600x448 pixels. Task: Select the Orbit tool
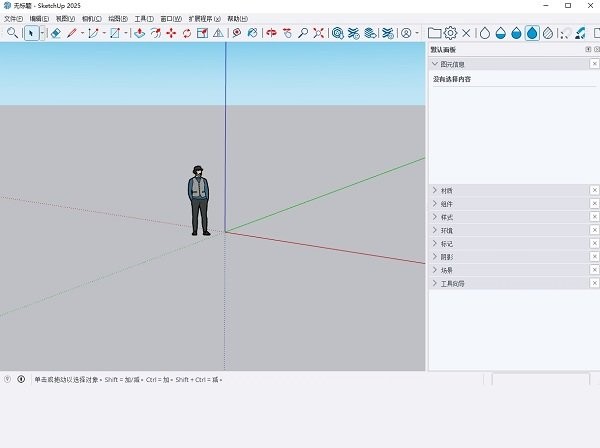[x=271, y=33]
